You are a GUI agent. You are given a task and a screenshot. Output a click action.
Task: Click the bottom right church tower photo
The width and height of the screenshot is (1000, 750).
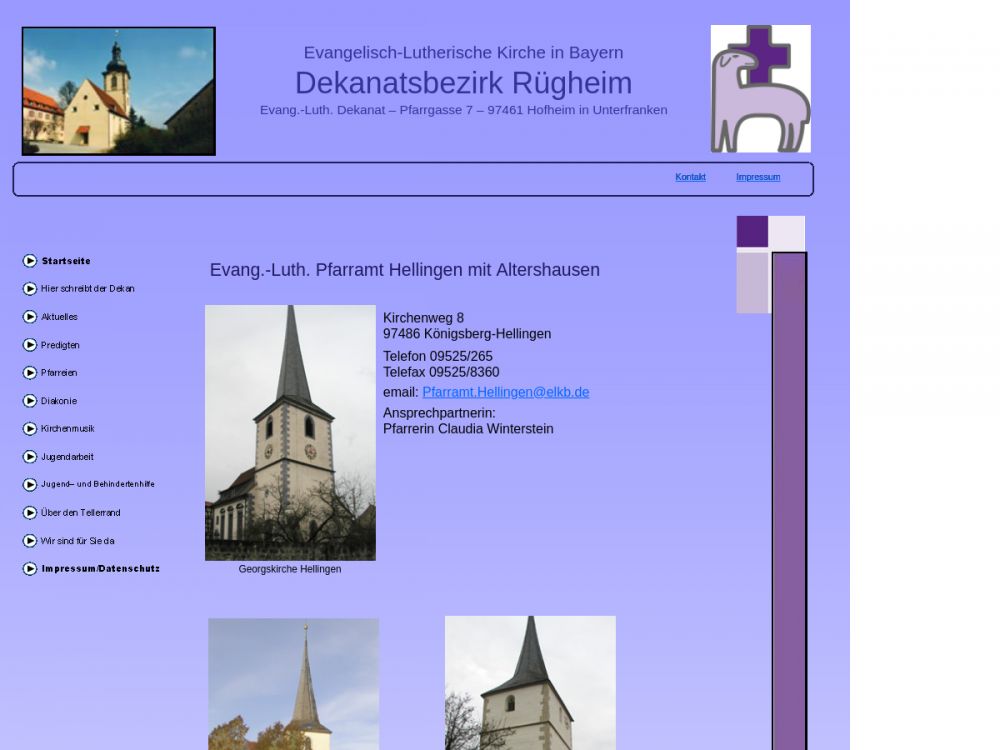tap(530, 682)
